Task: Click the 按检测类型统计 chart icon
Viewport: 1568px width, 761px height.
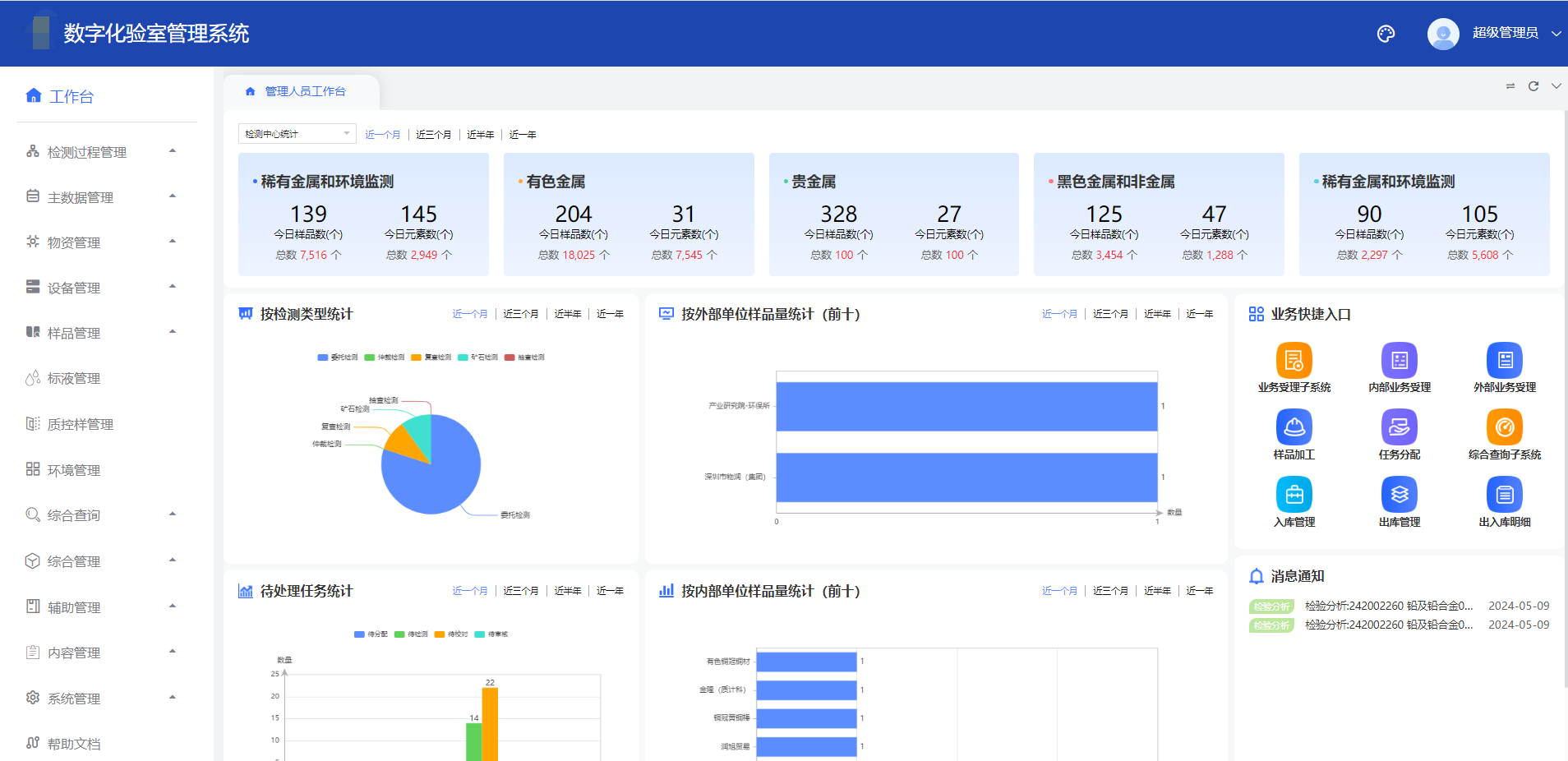Action: click(246, 314)
